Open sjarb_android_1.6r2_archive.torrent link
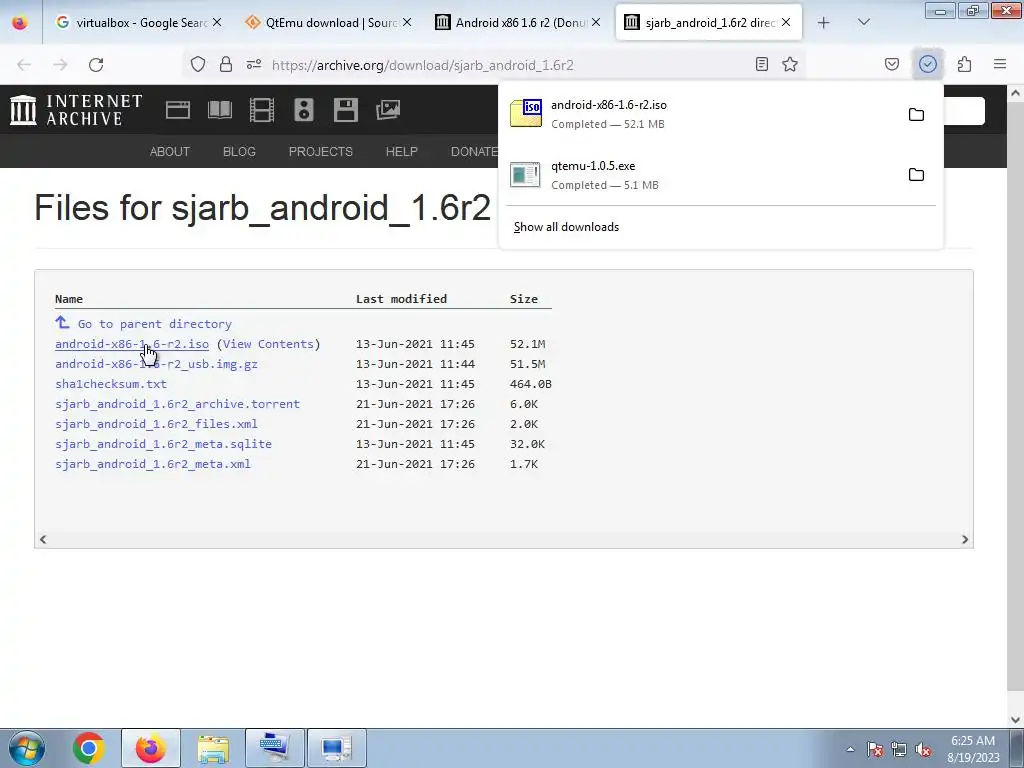1024x768 pixels. click(x=178, y=404)
